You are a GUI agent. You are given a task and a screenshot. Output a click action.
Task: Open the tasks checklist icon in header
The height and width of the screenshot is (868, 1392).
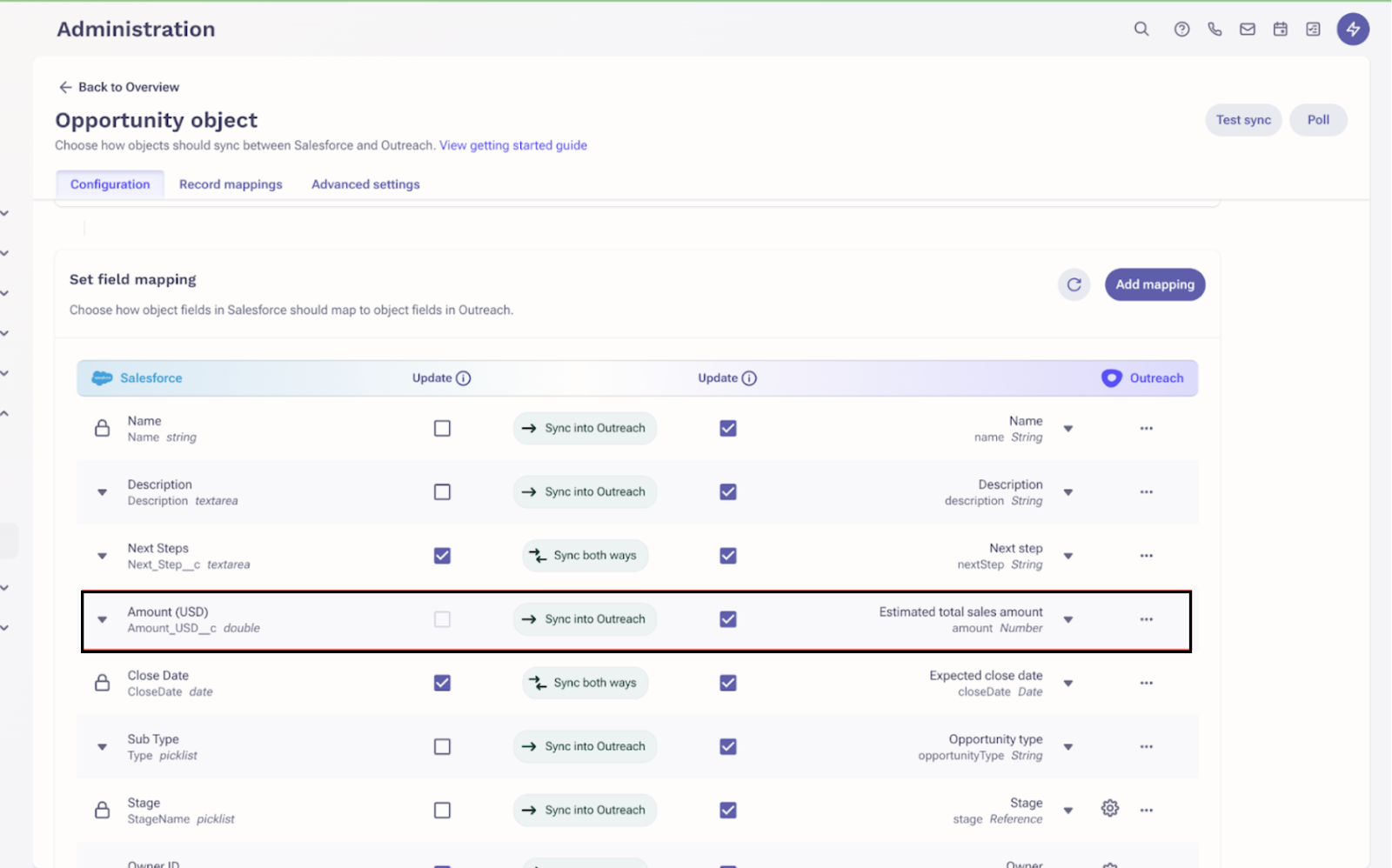click(x=1314, y=29)
